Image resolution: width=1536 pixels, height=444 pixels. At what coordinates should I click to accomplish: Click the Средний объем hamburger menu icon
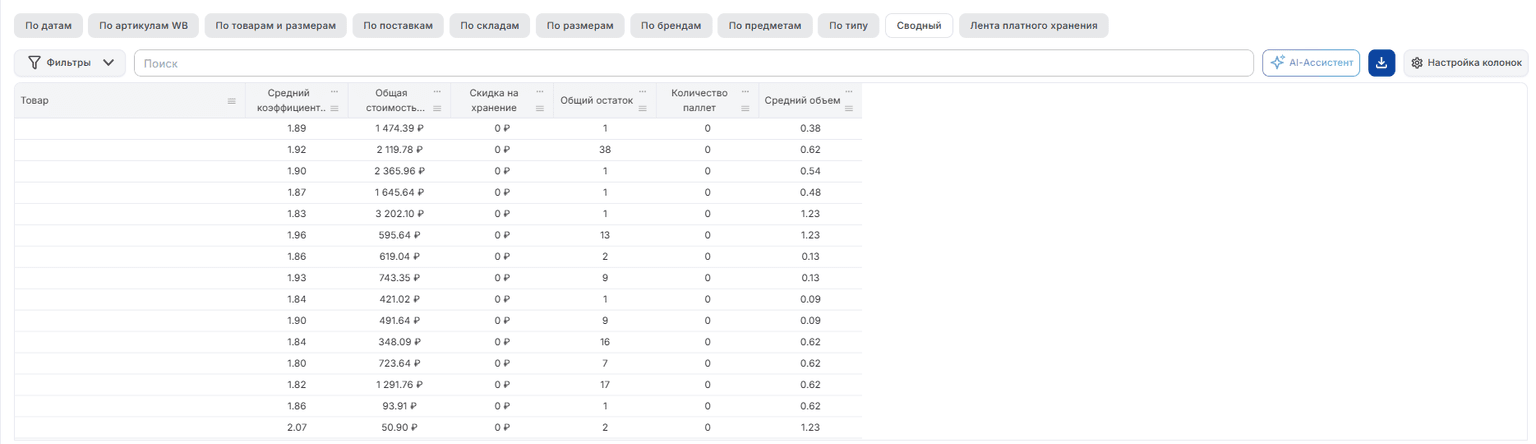pyautogui.click(x=849, y=109)
